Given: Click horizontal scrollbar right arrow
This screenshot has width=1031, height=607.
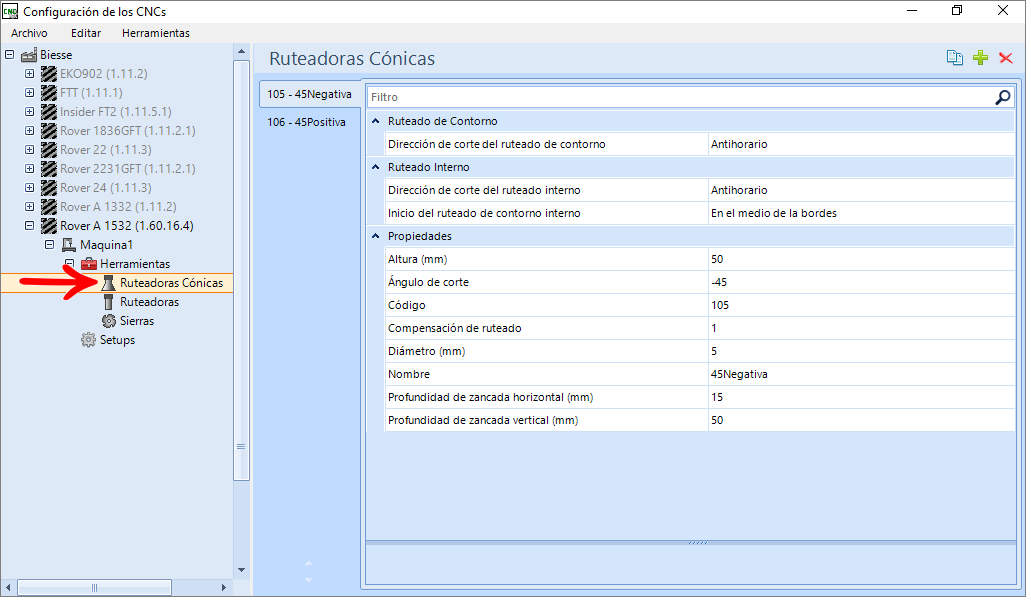Looking at the screenshot, I should 225,590.
